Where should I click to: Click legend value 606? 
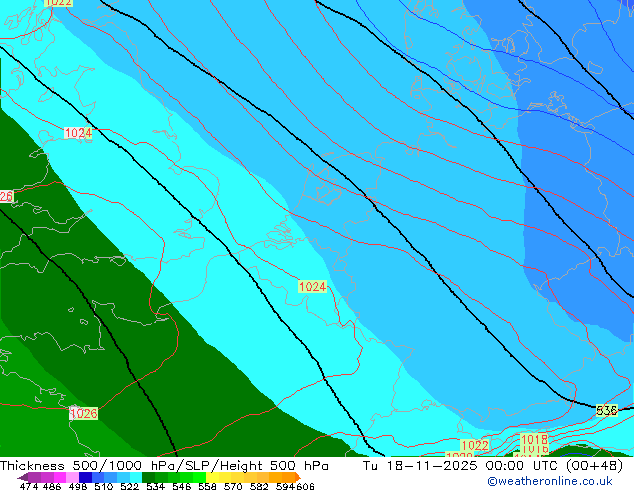tap(304, 486)
